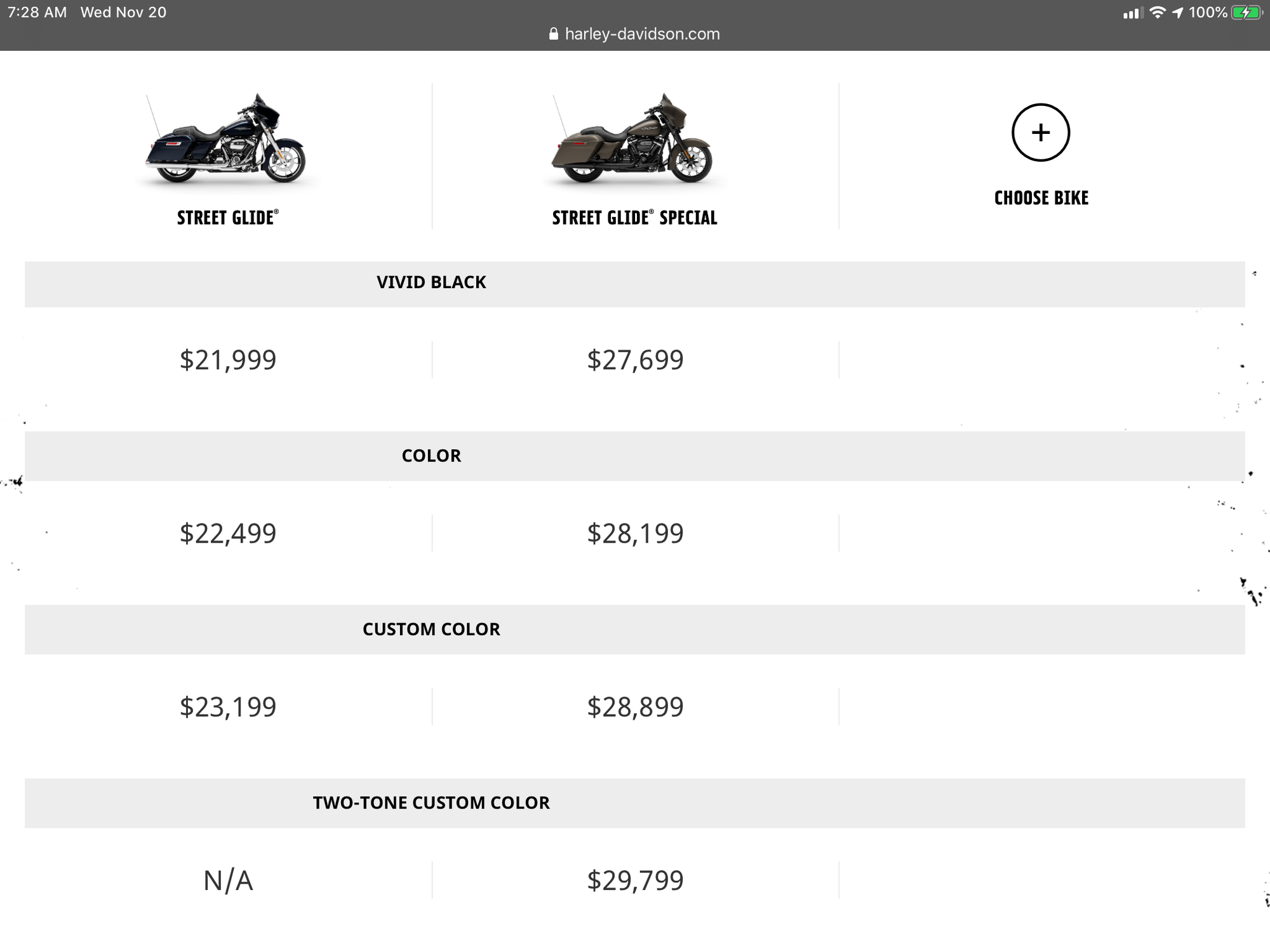Open the Street Glide motorcycle image
The image size is (1270, 952).
click(226, 141)
